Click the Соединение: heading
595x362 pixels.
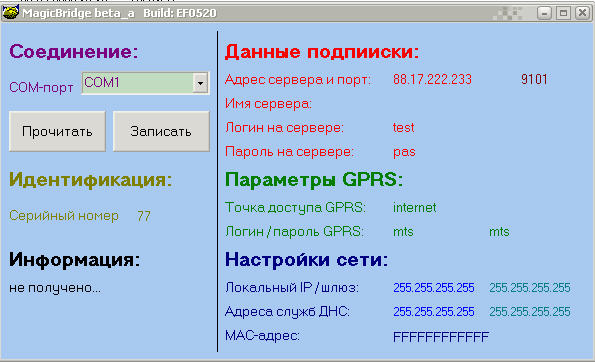74,51
